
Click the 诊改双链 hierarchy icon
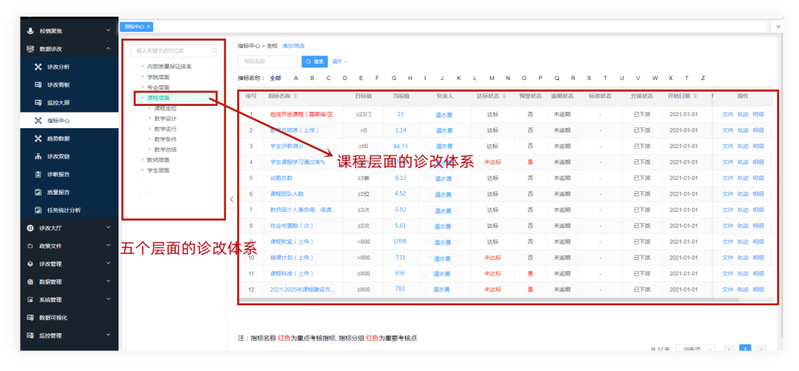pyautogui.click(x=38, y=156)
